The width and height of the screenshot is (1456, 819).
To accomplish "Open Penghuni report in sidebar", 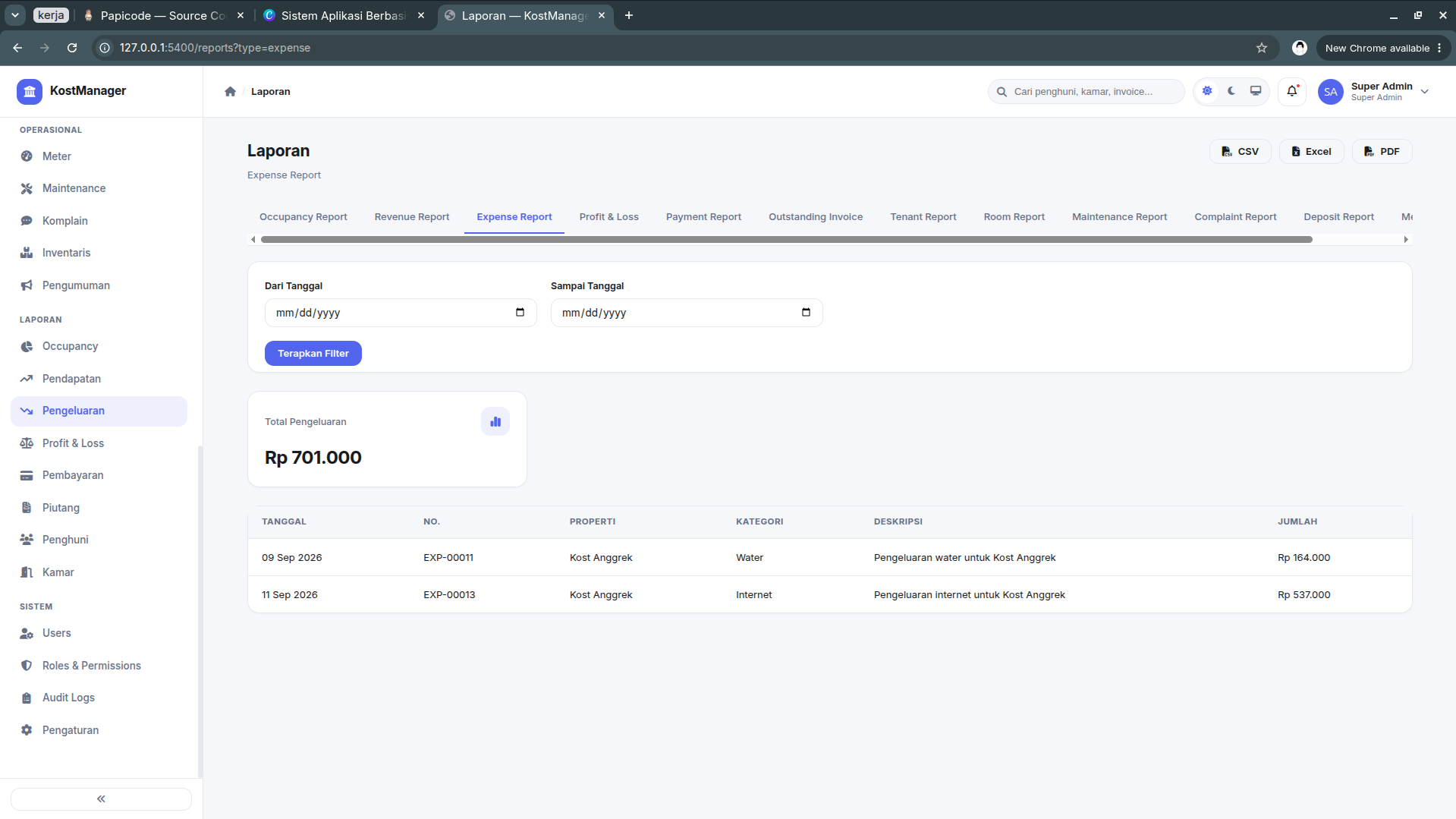I will pyautogui.click(x=99, y=540).
